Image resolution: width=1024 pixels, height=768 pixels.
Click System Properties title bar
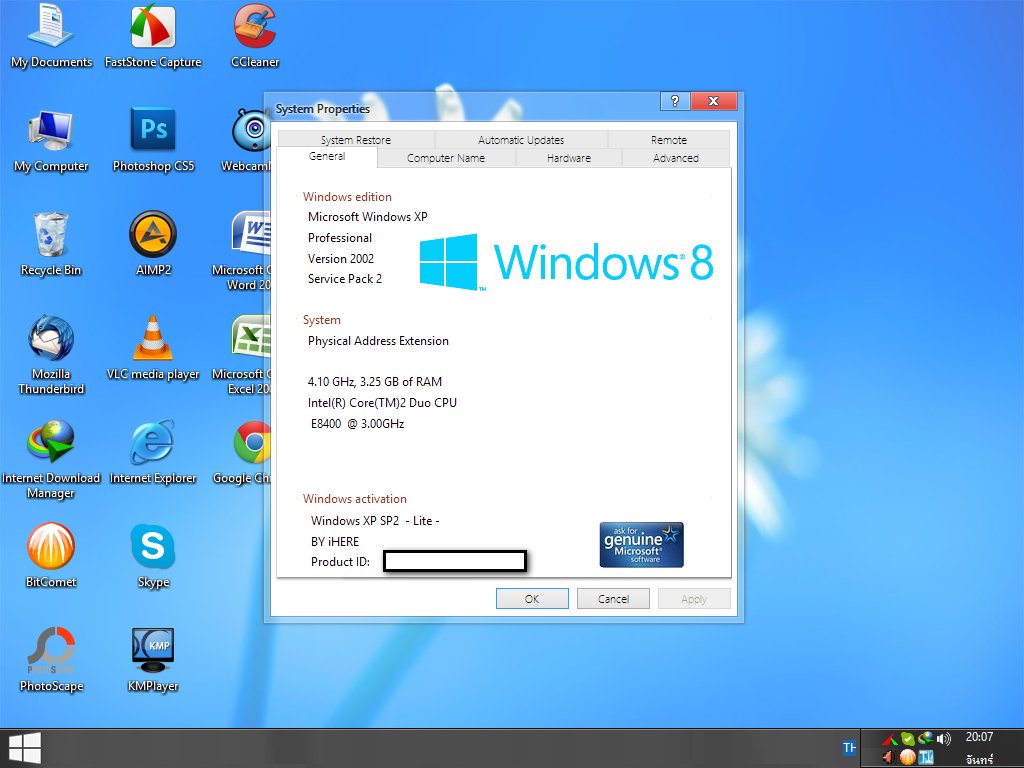pos(464,108)
